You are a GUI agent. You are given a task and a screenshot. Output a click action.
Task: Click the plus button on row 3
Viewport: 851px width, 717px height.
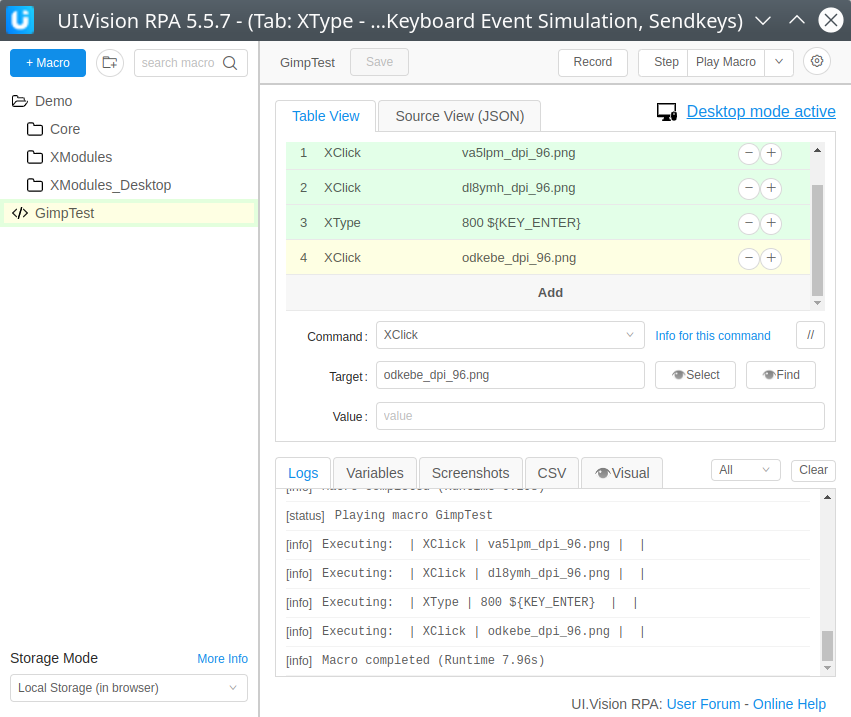pyautogui.click(x=771, y=224)
